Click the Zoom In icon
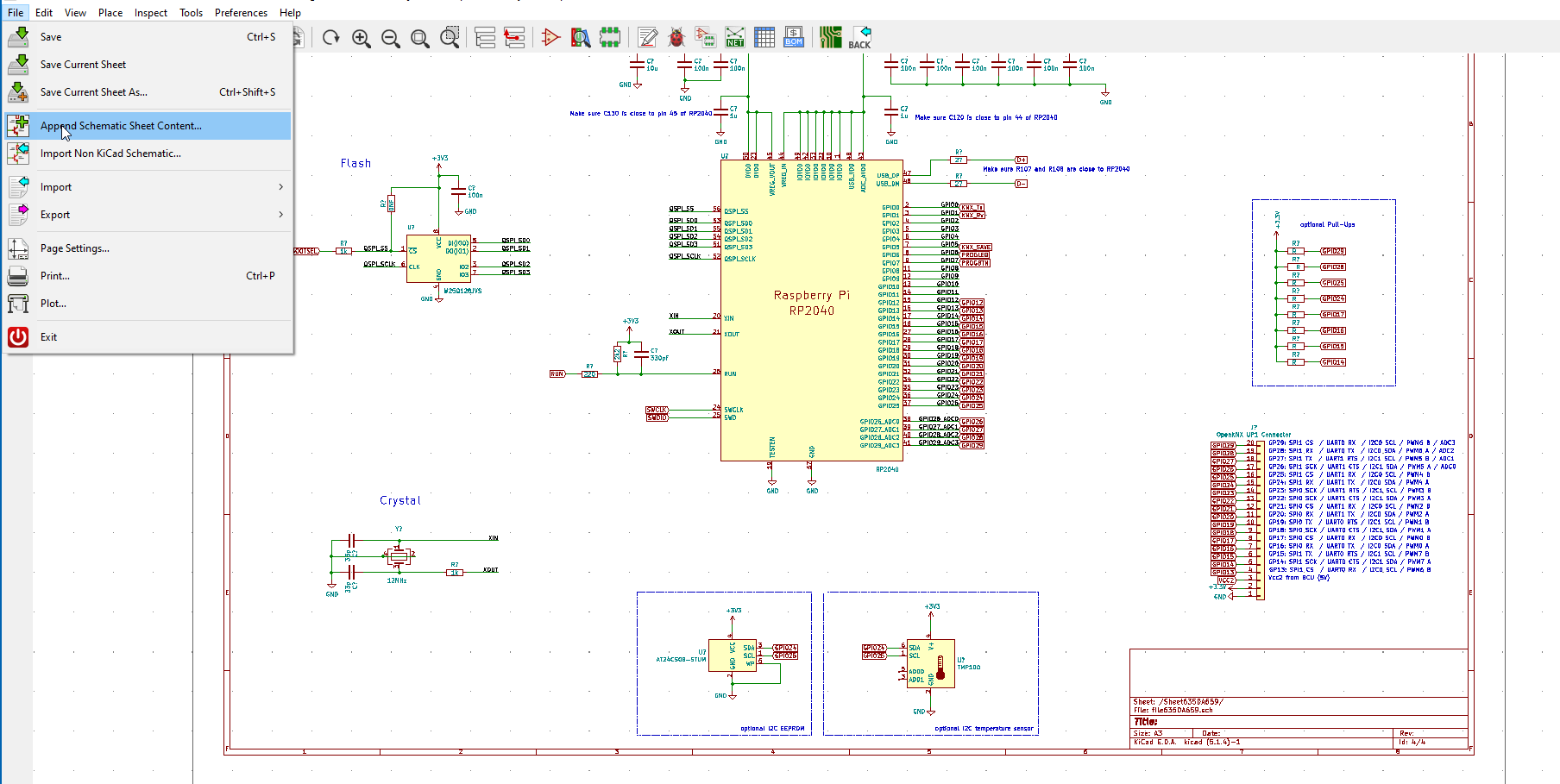Image resolution: width=1560 pixels, height=784 pixels. coord(362,37)
